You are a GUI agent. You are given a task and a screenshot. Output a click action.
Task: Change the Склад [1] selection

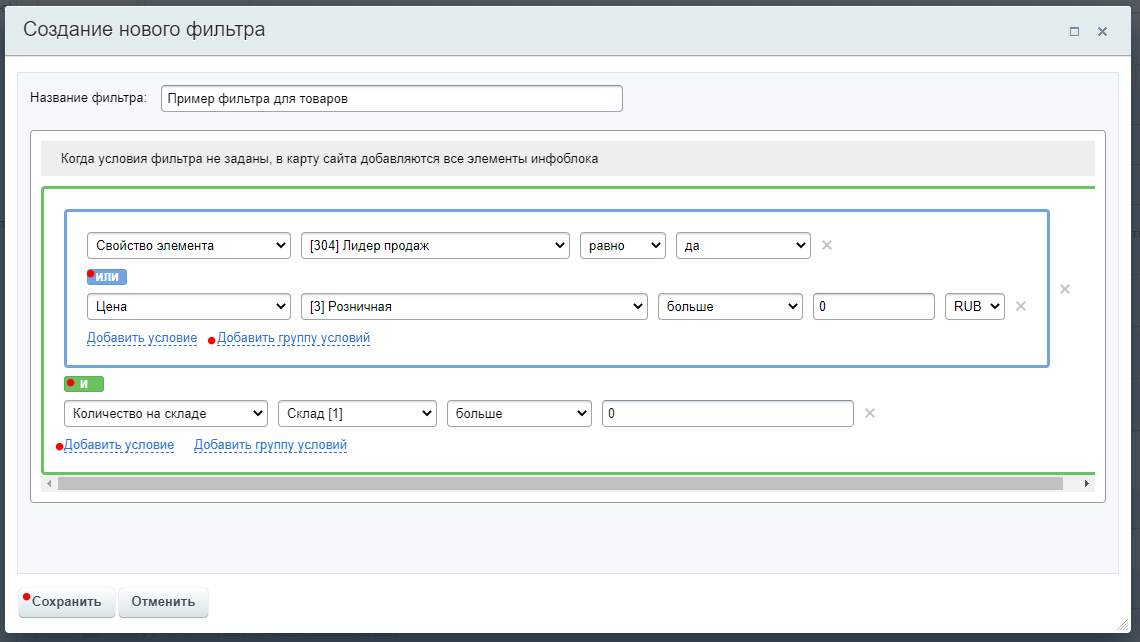tap(357, 413)
